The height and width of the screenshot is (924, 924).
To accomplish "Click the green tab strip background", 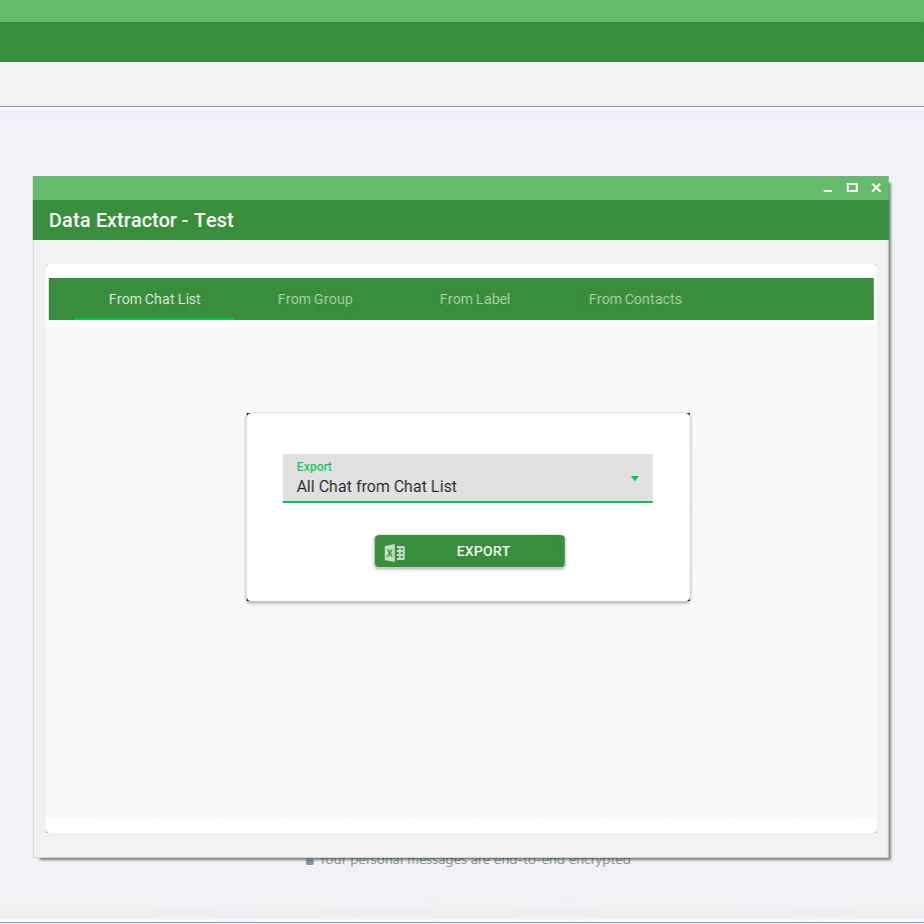I will pos(780,299).
